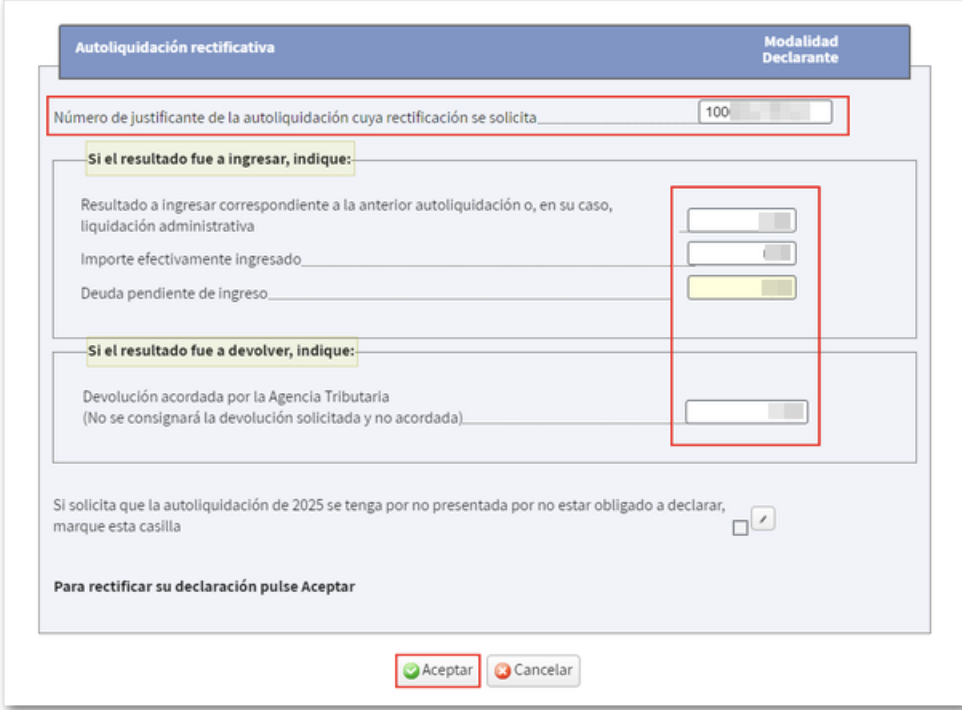The height and width of the screenshot is (710, 962).
Task: Open the pencil edit icon beside the checkbox
Action: (763, 519)
